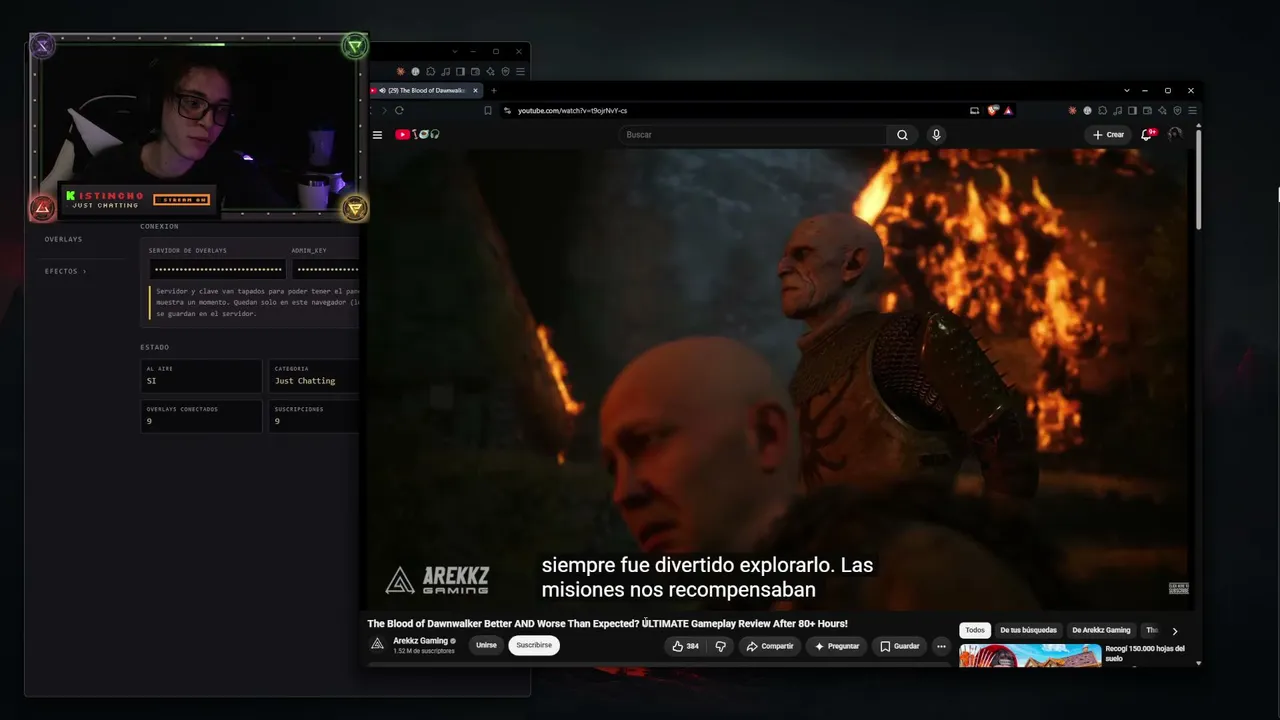This screenshot has height=720, width=1280.
Task: Click the site info icon beside the URL
Action: (x=507, y=110)
